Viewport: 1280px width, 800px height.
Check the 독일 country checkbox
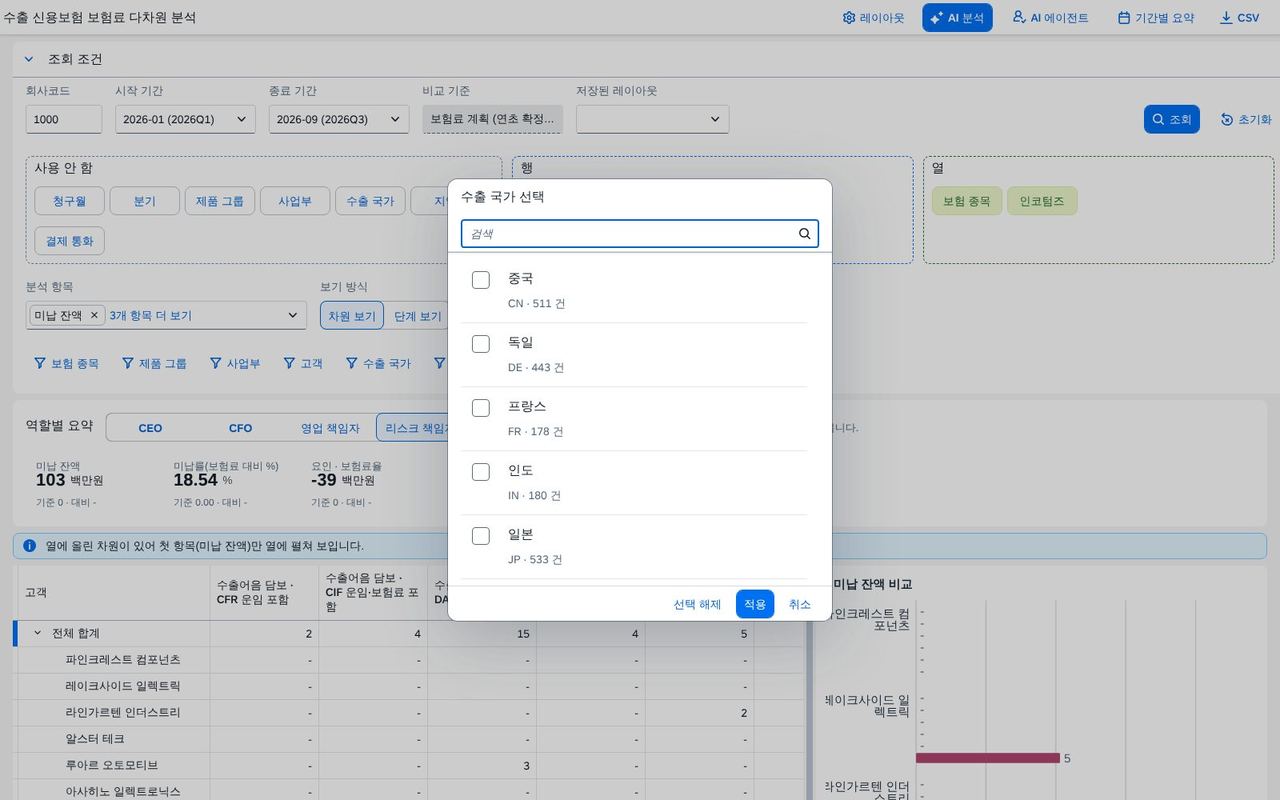pos(481,344)
